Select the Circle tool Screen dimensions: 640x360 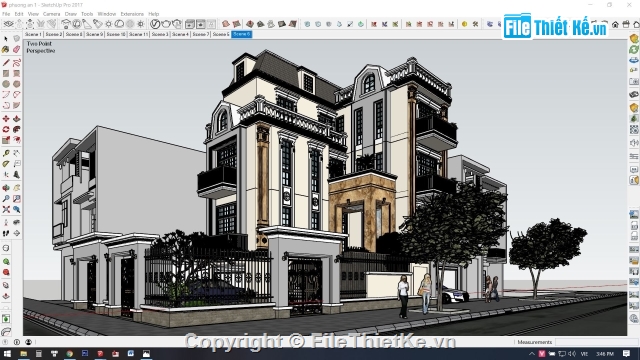6,84
